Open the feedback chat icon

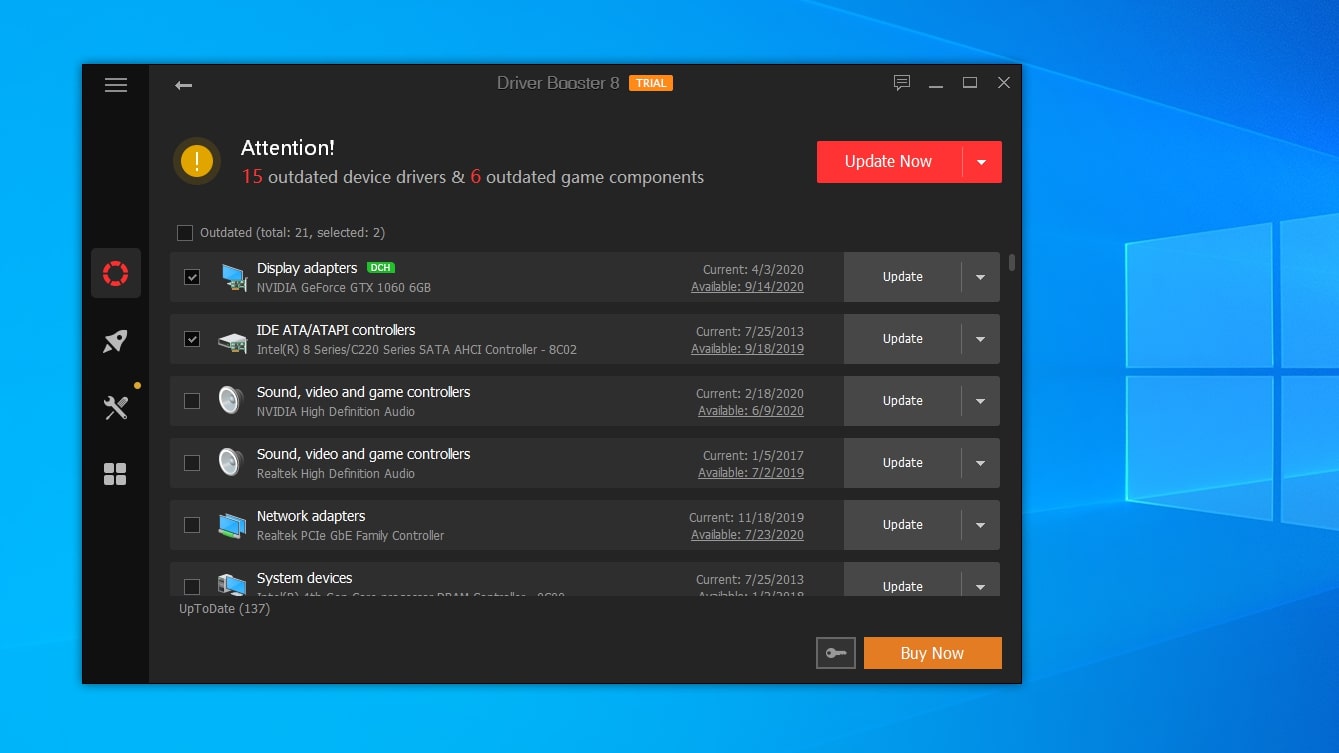click(902, 83)
